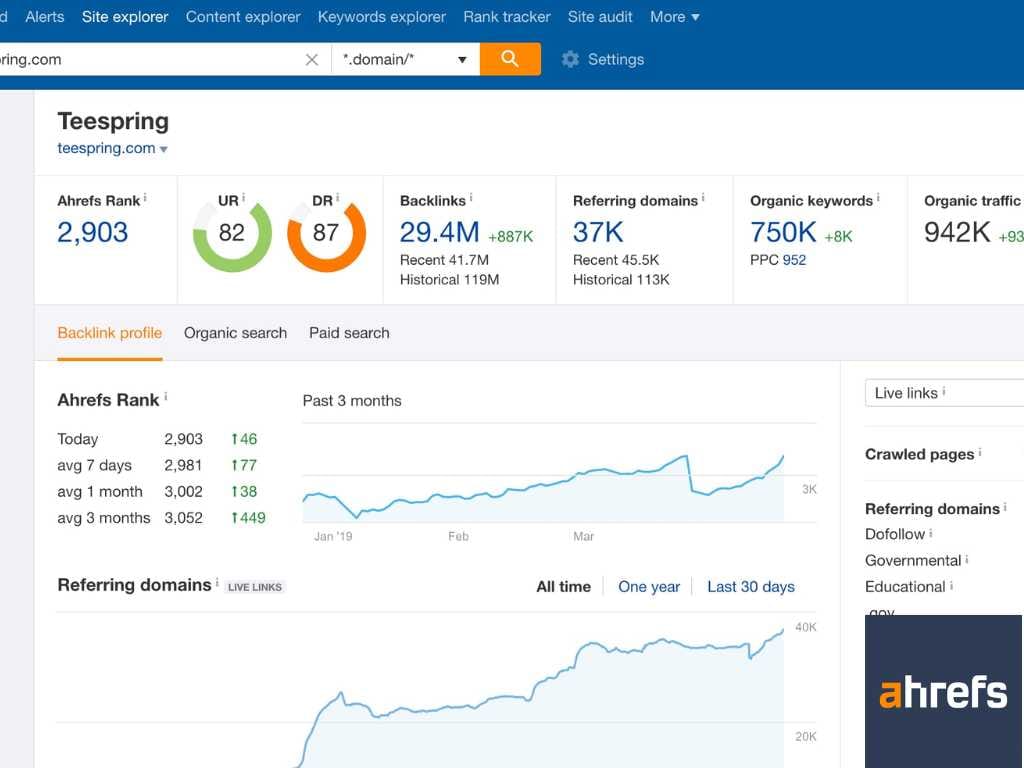Open Rank tracker in the top navigation
Viewport: 1024px width, 768px height.
coord(507,17)
